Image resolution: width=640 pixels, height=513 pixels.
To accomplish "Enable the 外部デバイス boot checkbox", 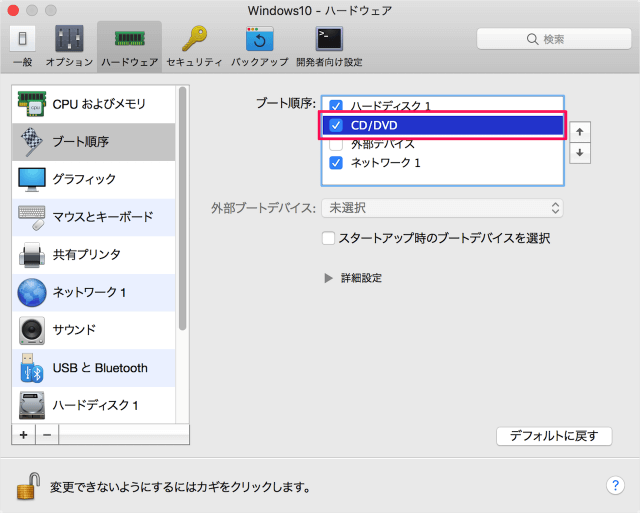I will pos(336,144).
